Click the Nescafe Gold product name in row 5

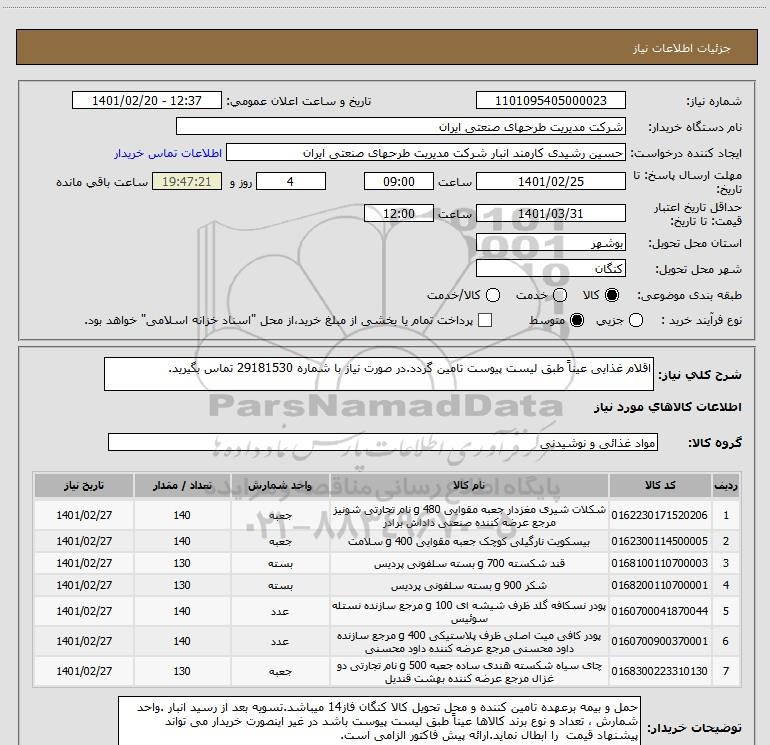pyautogui.click(x=469, y=612)
